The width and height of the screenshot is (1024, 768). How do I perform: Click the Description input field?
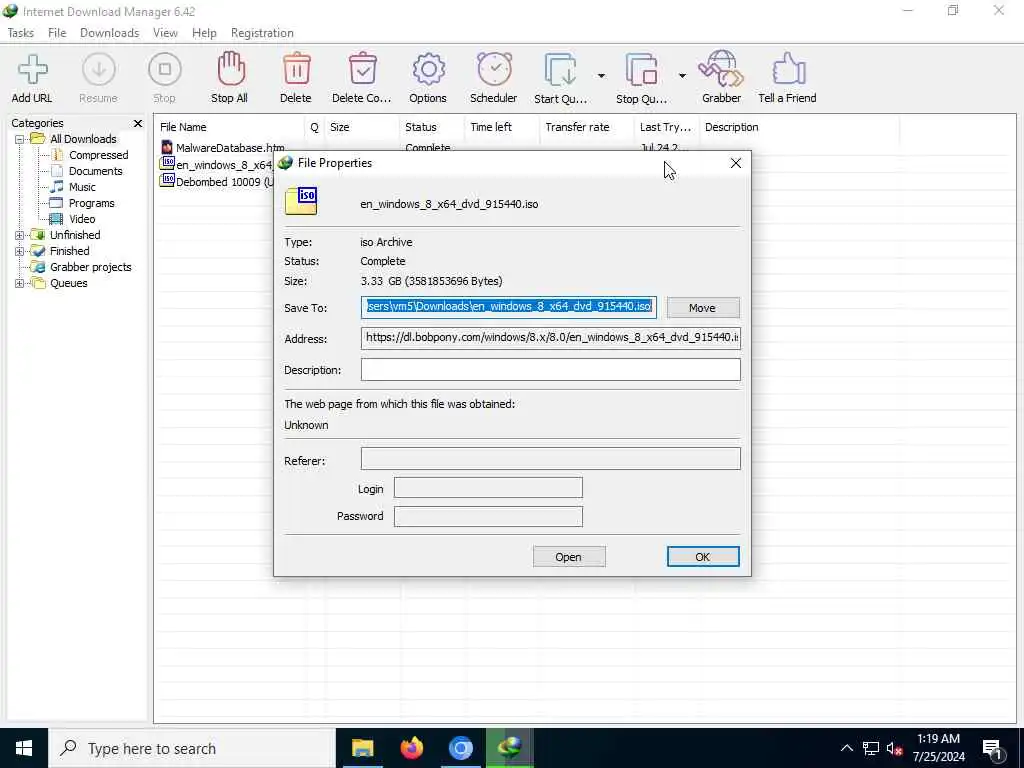(551, 370)
